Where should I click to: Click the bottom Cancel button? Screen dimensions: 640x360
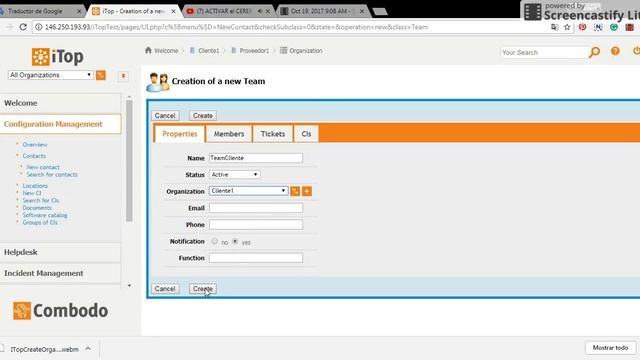[x=165, y=289]
